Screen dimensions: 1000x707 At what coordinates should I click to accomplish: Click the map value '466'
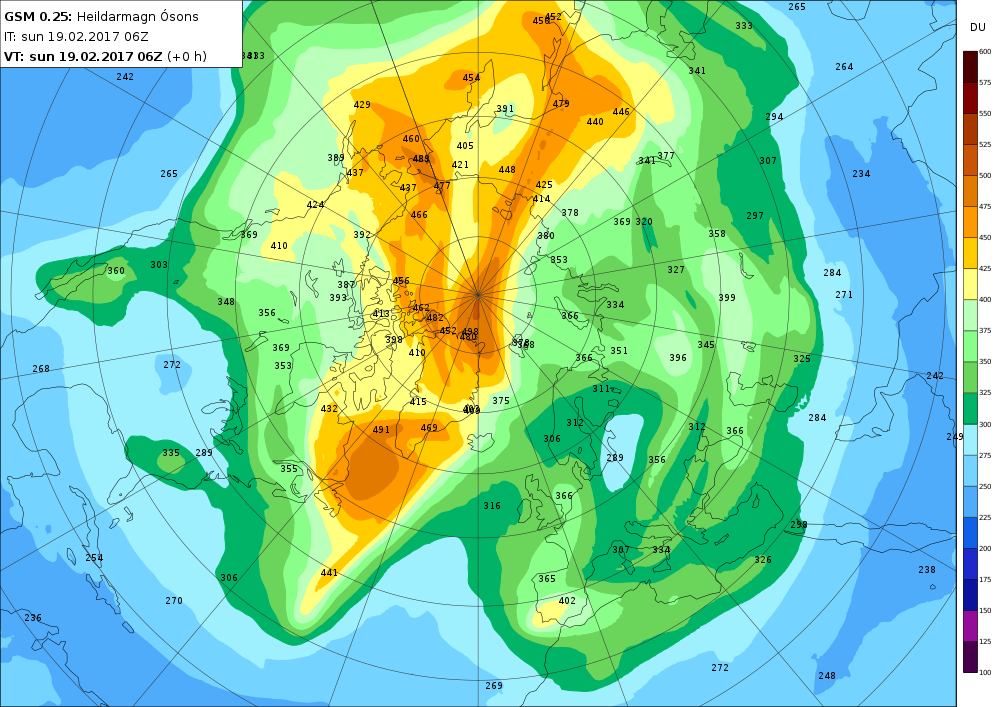419,215
